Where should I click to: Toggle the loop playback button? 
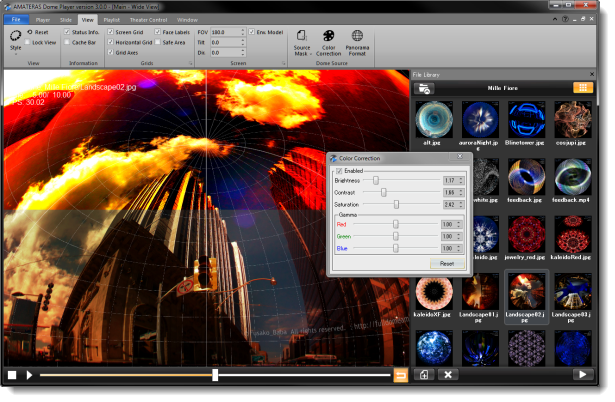pyautogui.click(x=400, y=375)
